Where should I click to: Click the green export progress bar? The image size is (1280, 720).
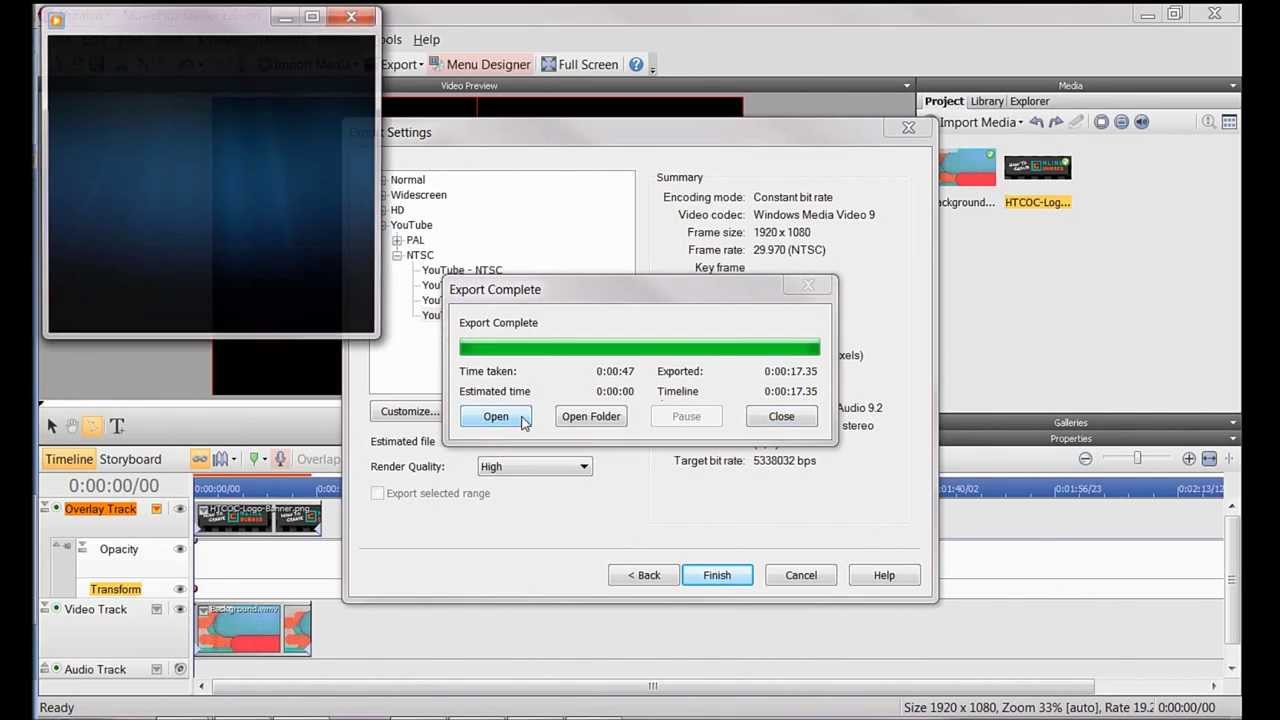pos(639,348)
